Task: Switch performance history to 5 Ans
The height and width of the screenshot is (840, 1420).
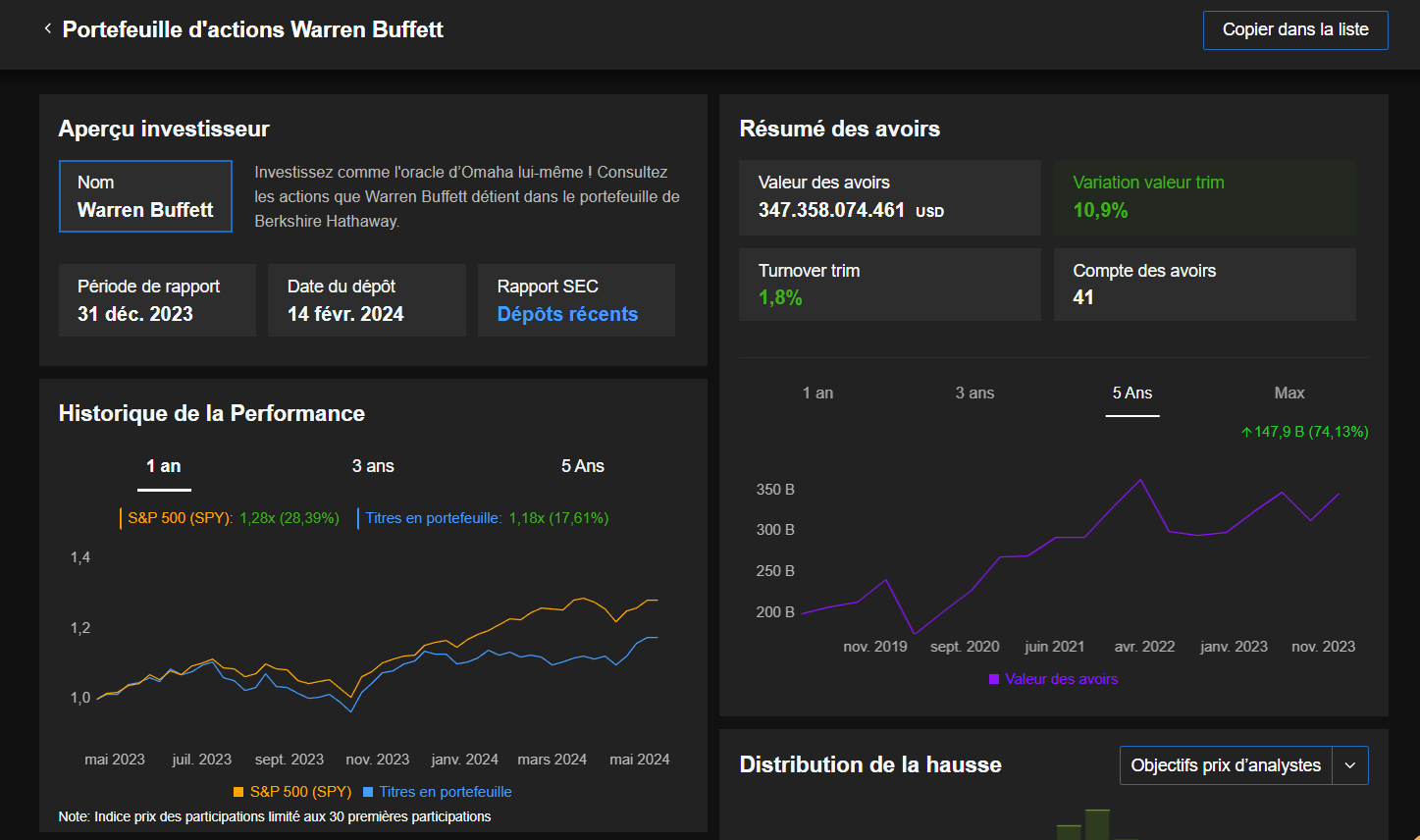Action: (x=583, y=466)
